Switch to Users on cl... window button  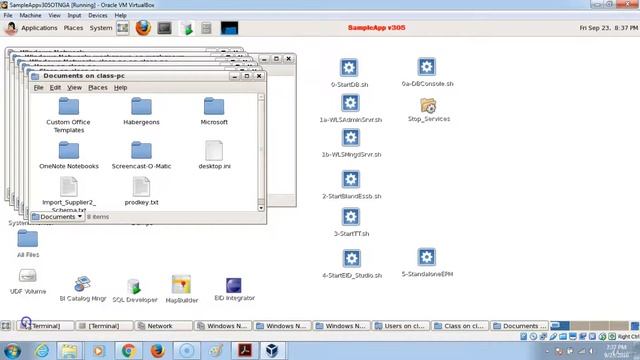click(x=401, y=326)
